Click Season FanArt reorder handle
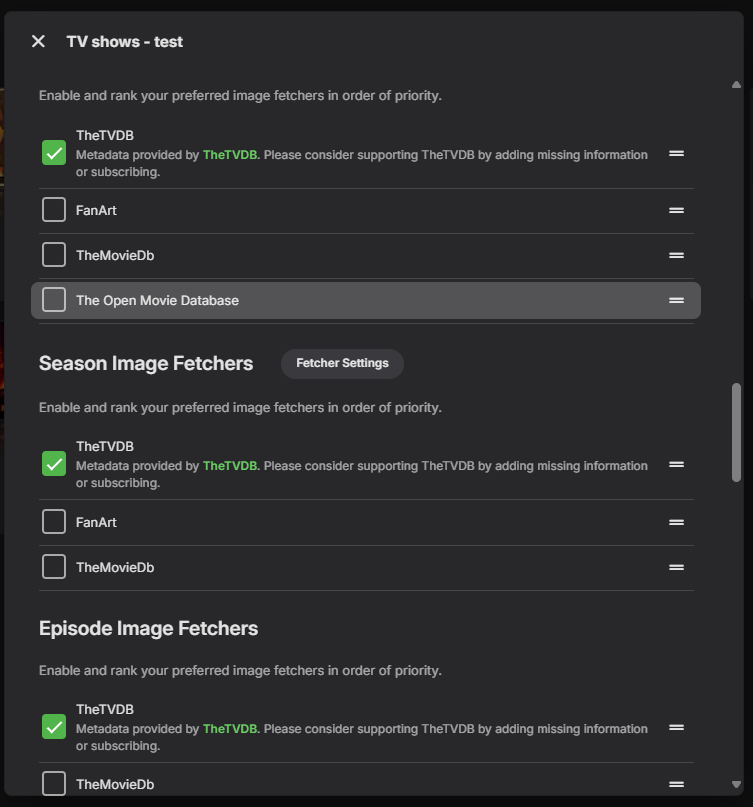753x807 pixels. pos(676,522)
